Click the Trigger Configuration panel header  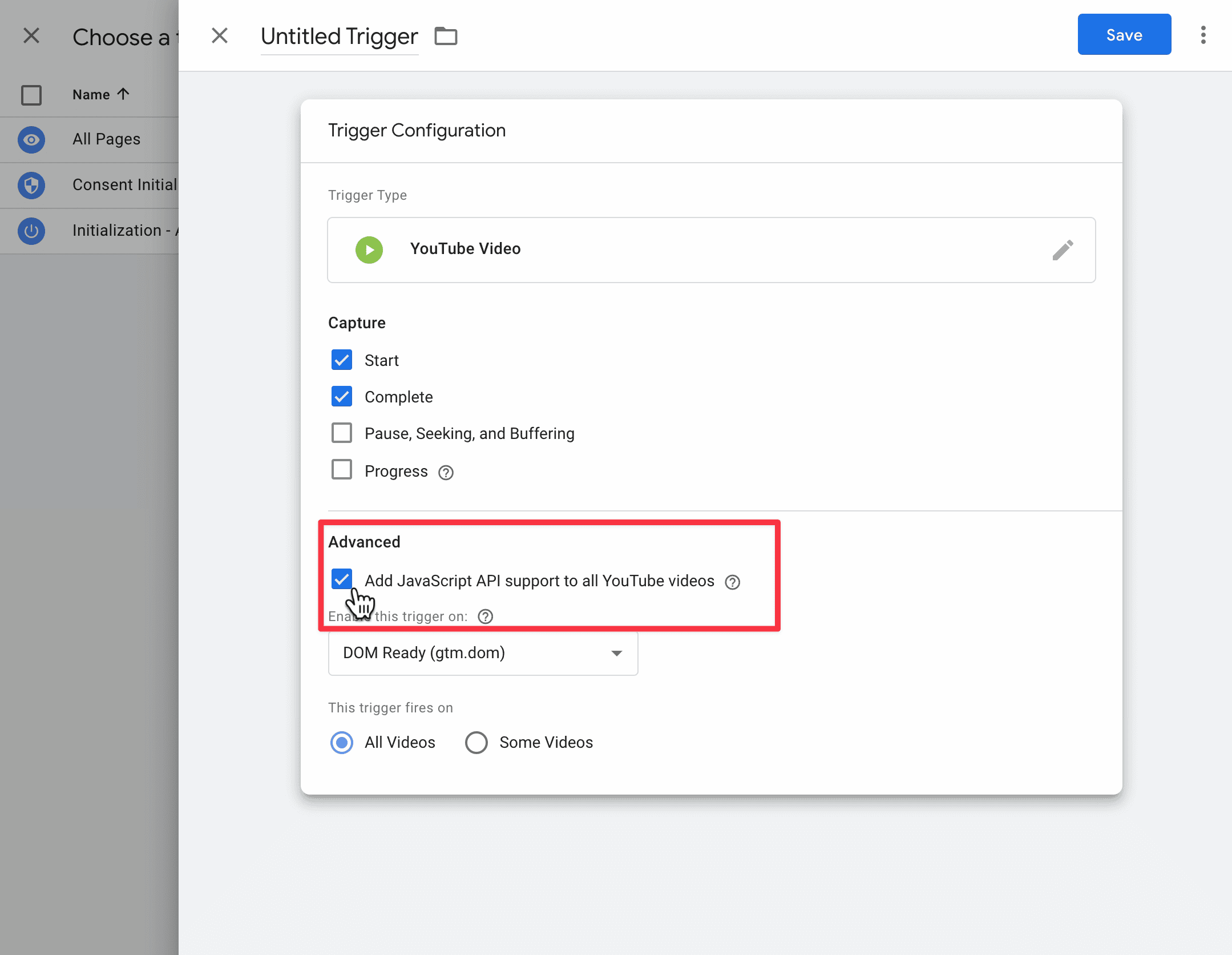[x=417, y=130]
